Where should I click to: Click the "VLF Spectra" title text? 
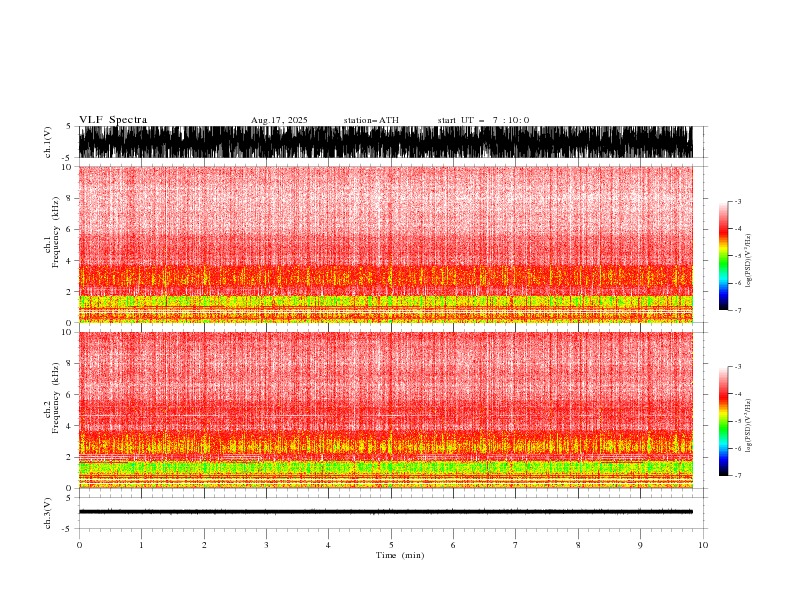click(x=113, y=120)
